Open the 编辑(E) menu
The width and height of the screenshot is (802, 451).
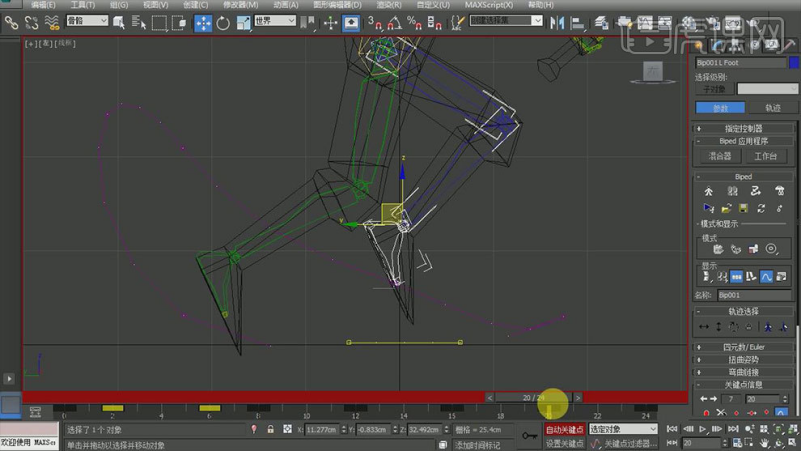pyautogui.click(x=43, y=5)
